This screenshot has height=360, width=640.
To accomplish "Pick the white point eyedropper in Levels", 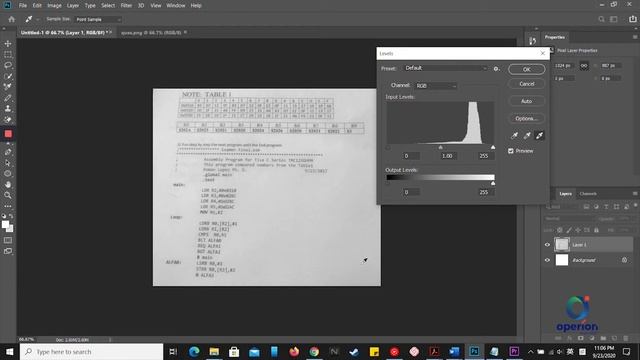I will tap(539, 136).
